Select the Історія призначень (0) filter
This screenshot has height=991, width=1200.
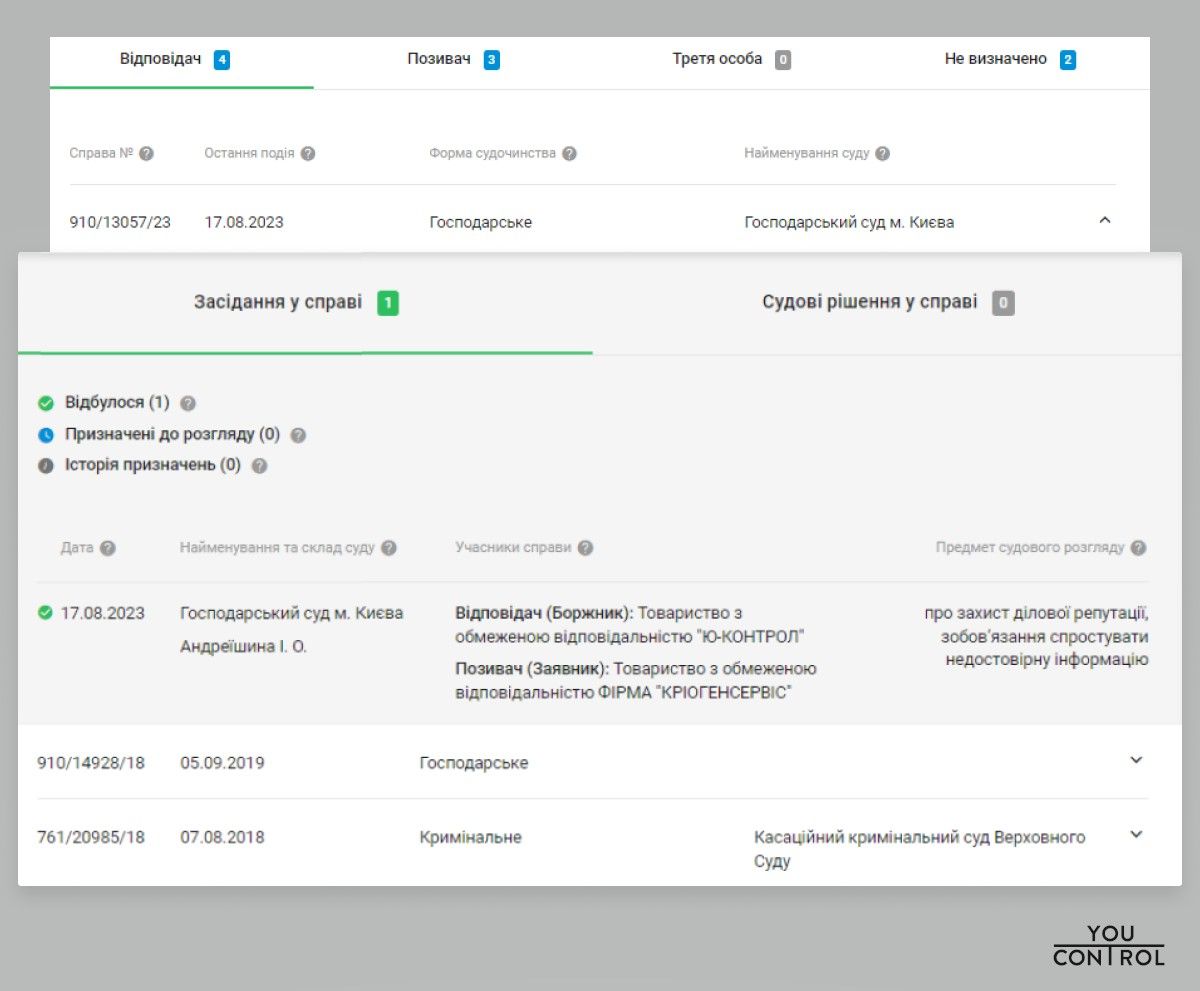click(x=152, y=465)
